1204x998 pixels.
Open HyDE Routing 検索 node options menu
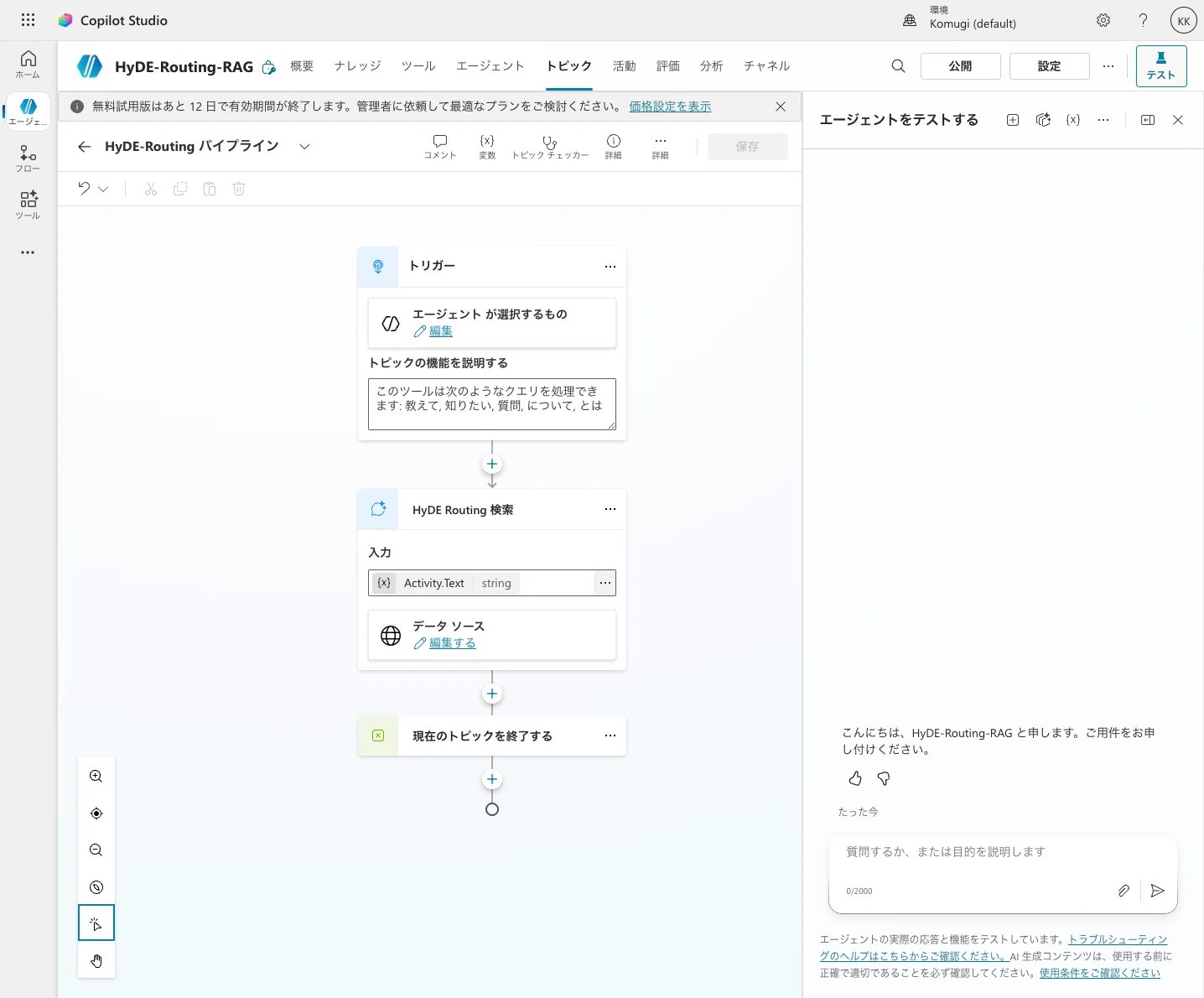(610, 509)
